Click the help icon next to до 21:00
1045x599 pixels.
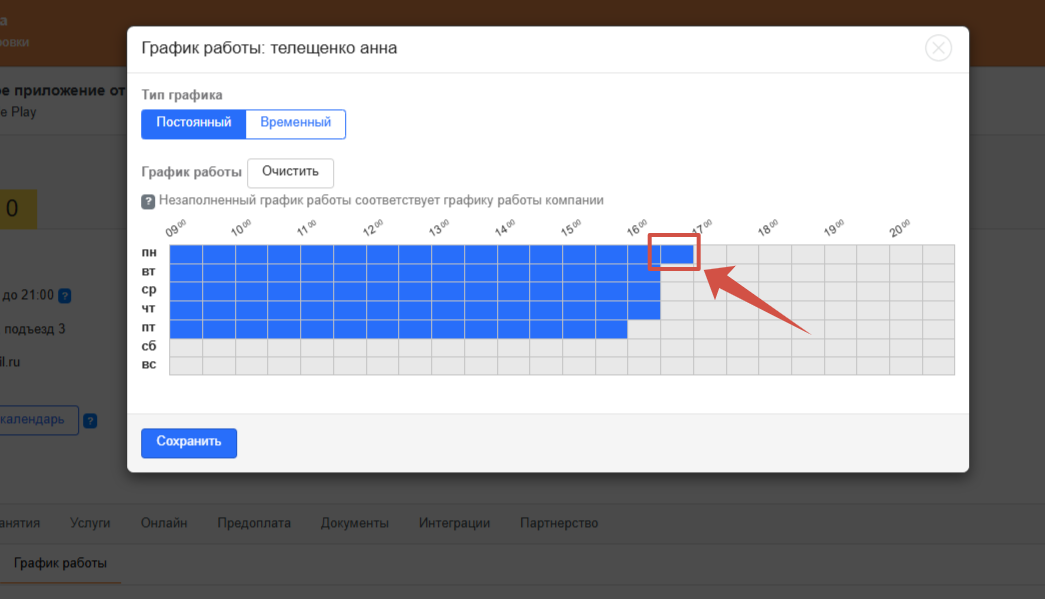[x=65, y=295]
